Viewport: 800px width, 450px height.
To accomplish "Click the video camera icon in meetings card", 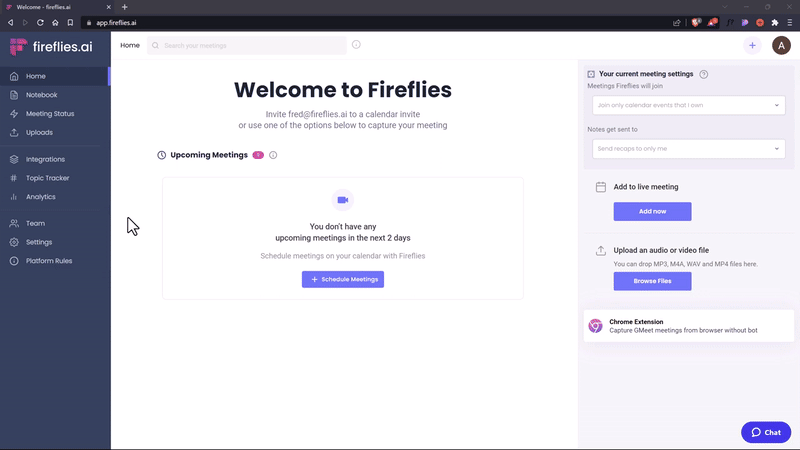I will pyautogui.click(x=343, y=200).
